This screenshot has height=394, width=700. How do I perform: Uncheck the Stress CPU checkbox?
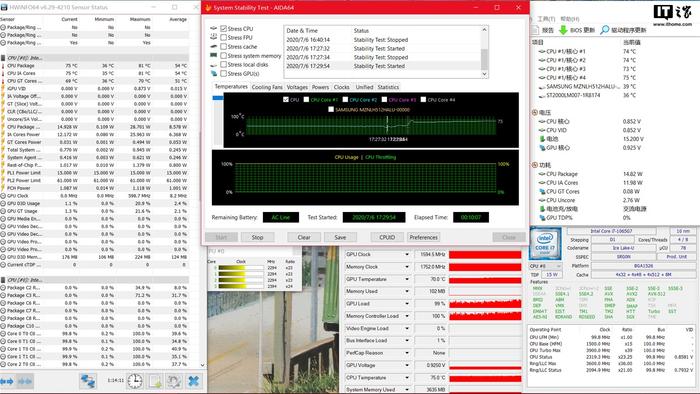(x=224, y=29)
